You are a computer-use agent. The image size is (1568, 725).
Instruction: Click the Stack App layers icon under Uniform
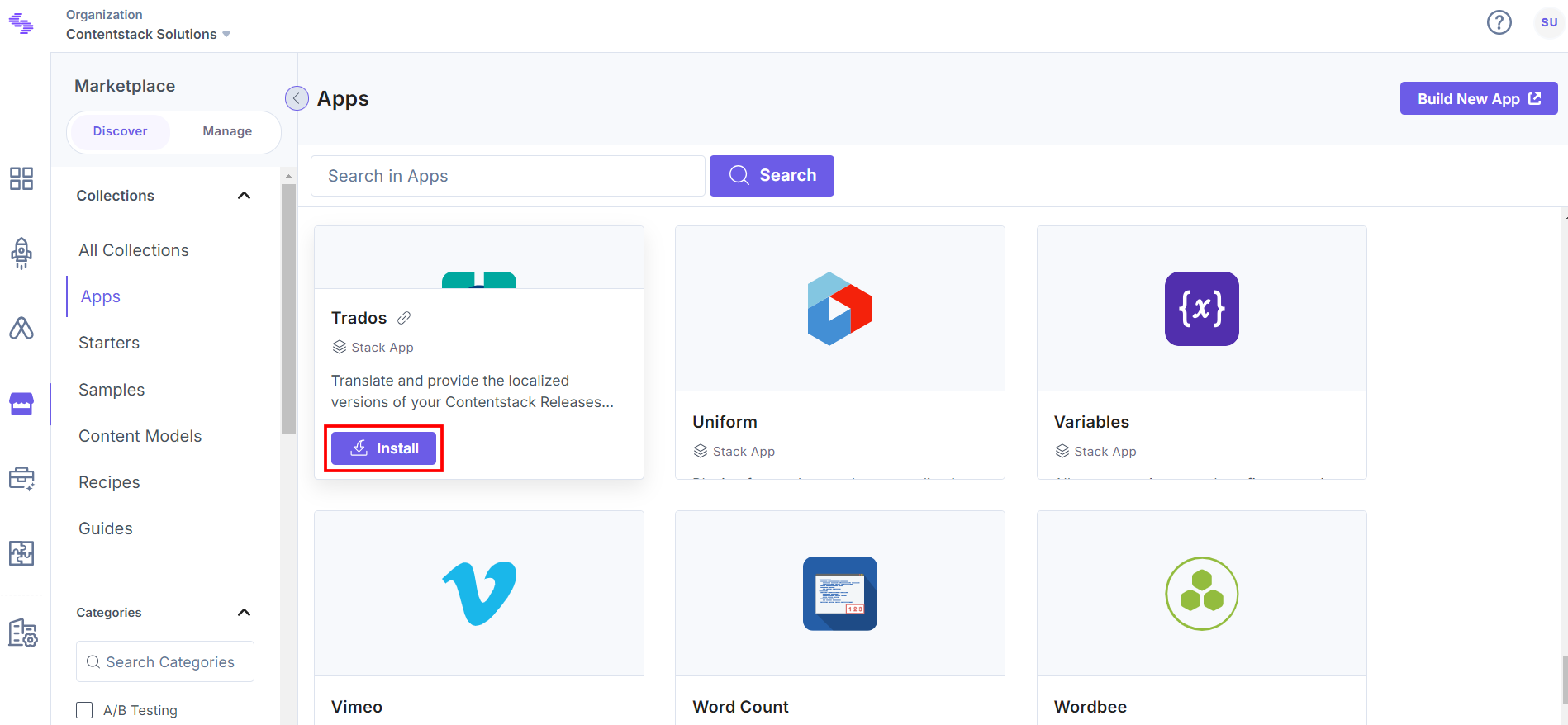701,451
